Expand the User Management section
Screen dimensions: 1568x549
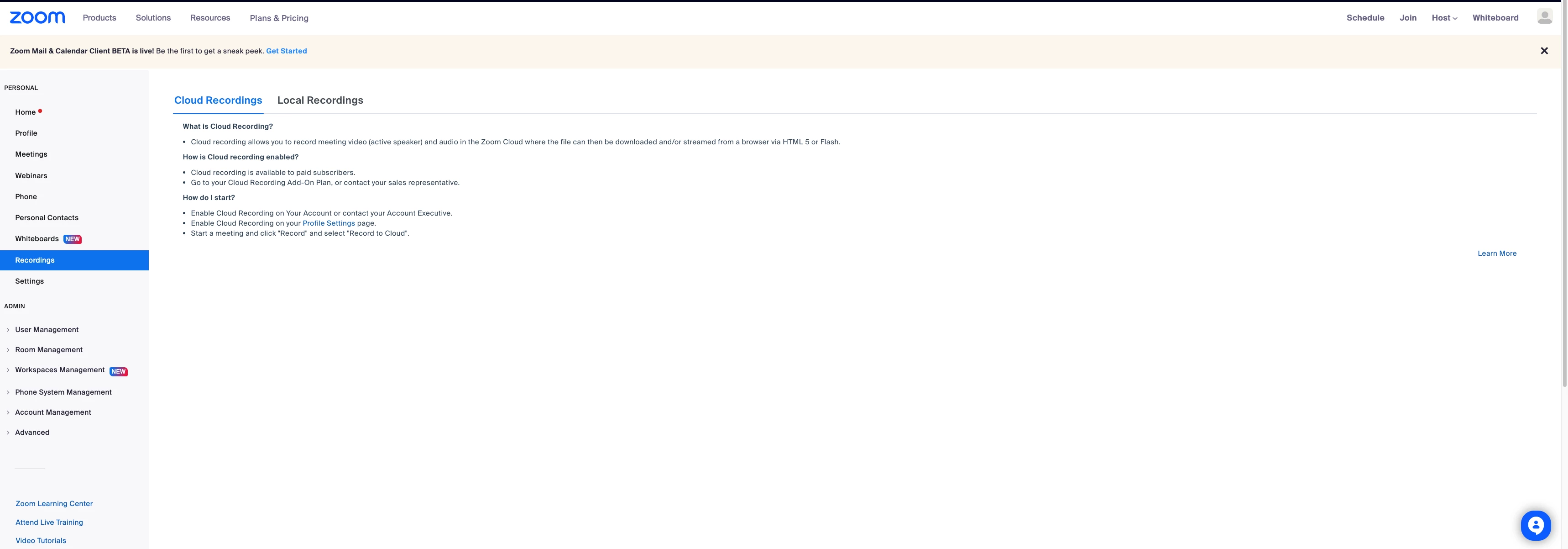point(47,330)
